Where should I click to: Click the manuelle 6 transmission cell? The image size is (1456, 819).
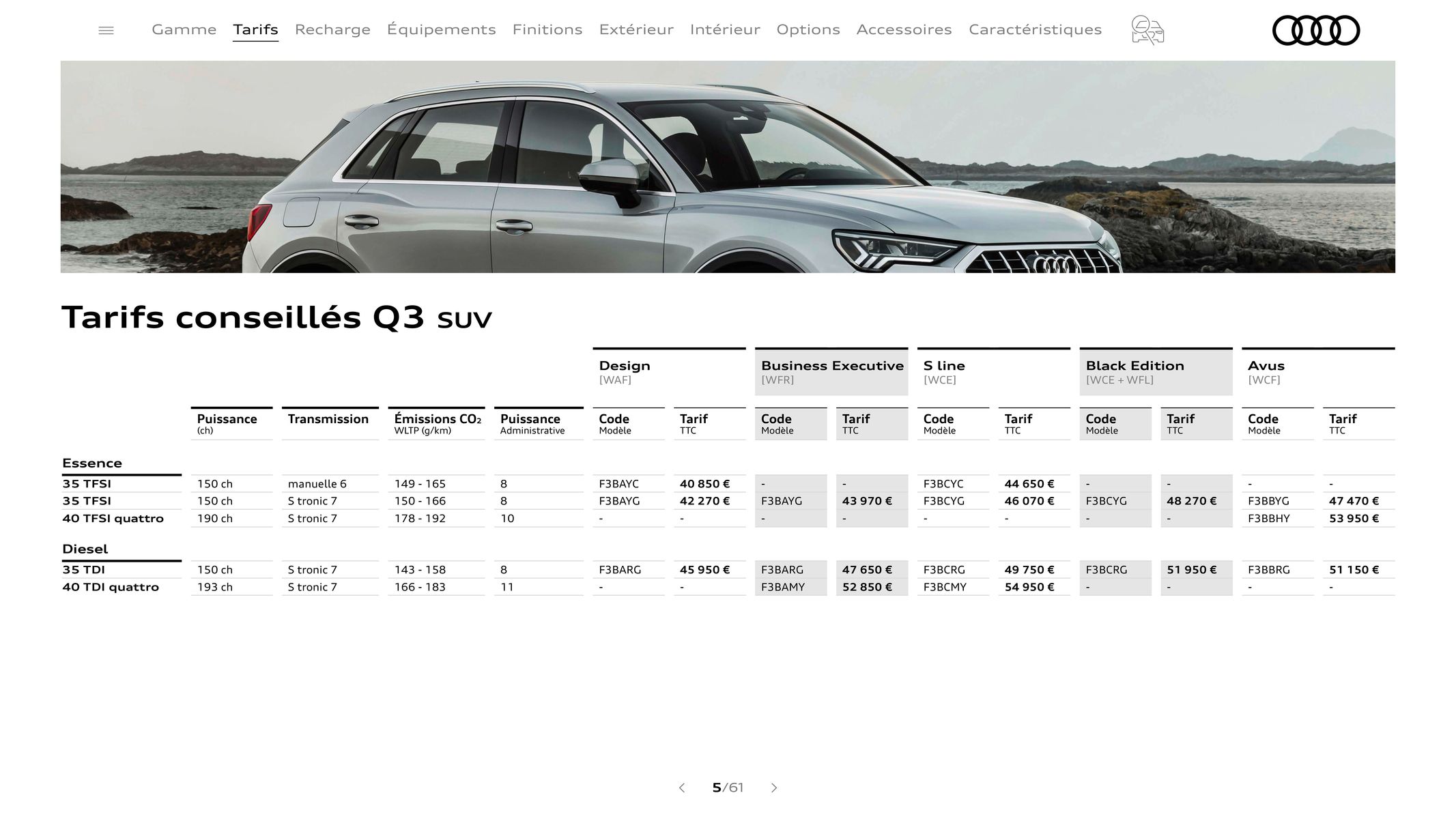317,484
